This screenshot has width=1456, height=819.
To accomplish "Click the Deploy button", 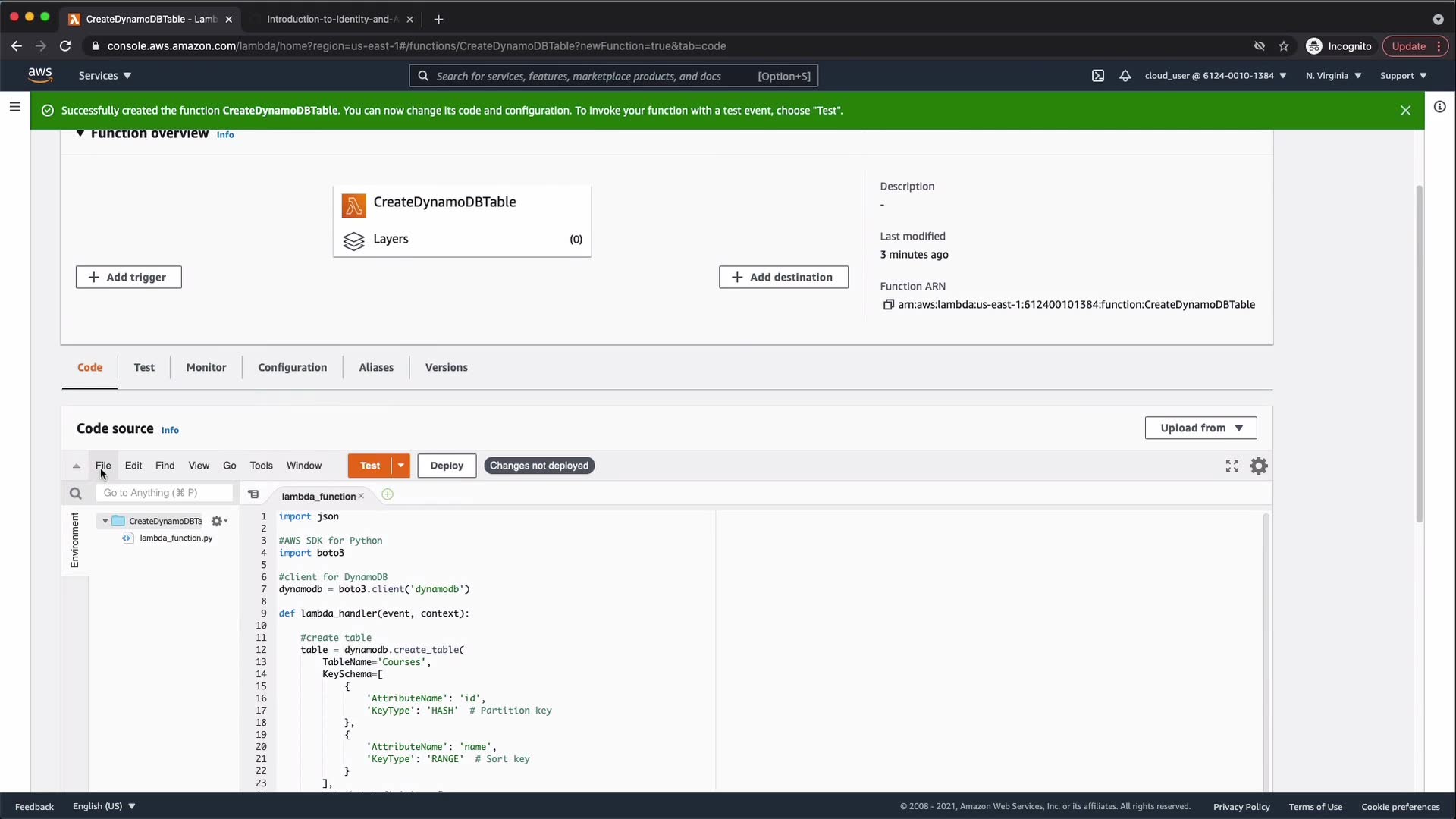I will [x=447, y=466].
